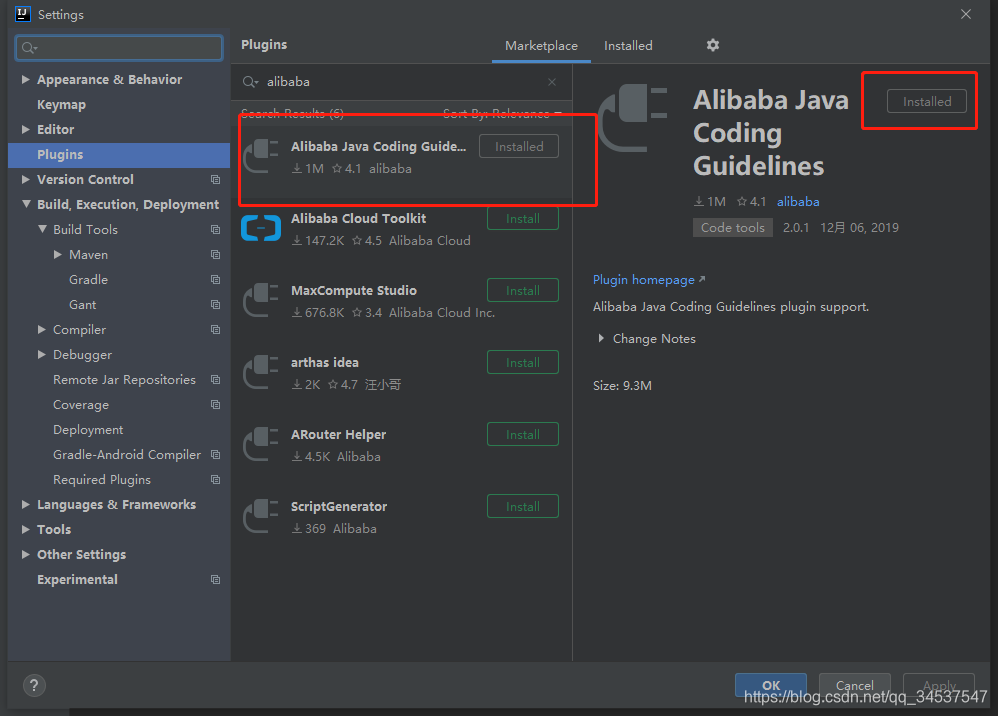
Task: Expand the Version Control tree node
Action: 25,179
